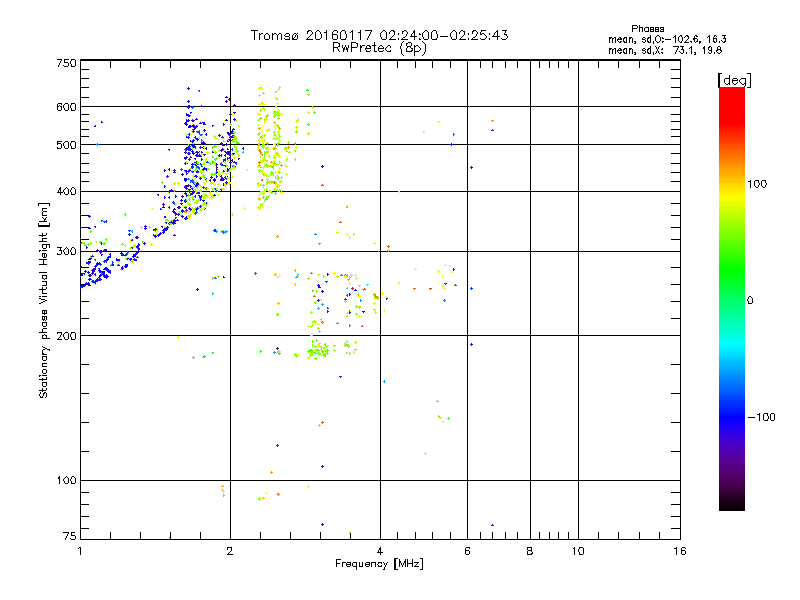The width and height of the screenshot is (800, 600).
Task: Click the colorbar label '-100'
Action: (x=761, y=417)
